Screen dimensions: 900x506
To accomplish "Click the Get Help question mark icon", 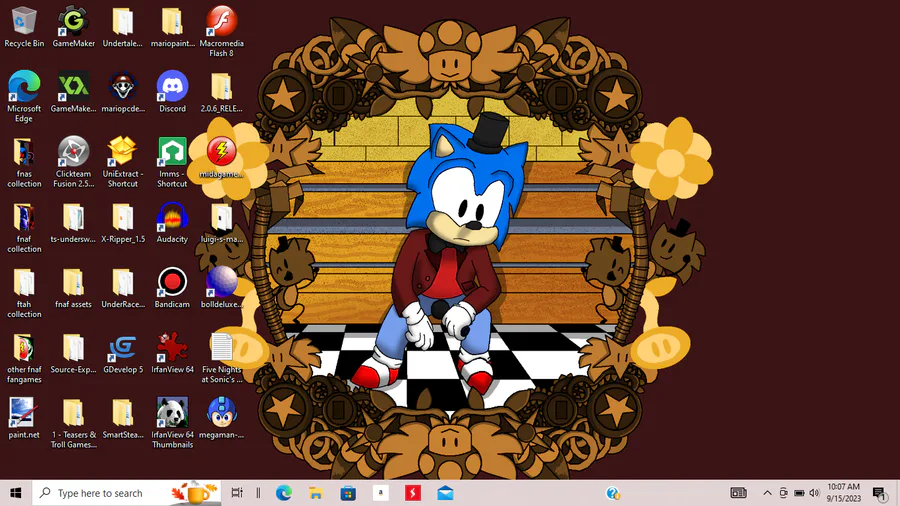I will 612,493.
